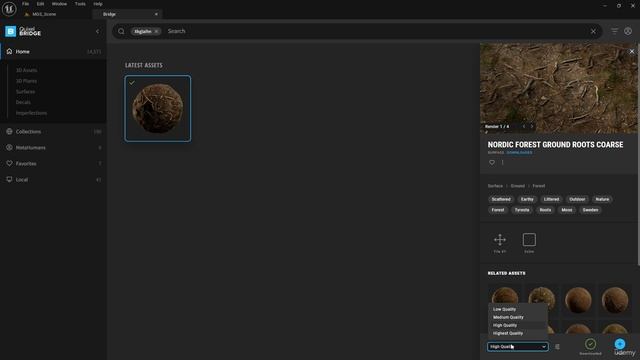Collapse the Bridge sidebar with the chevron
Viewport: 640px width, 360px height.
pos(97,31)
